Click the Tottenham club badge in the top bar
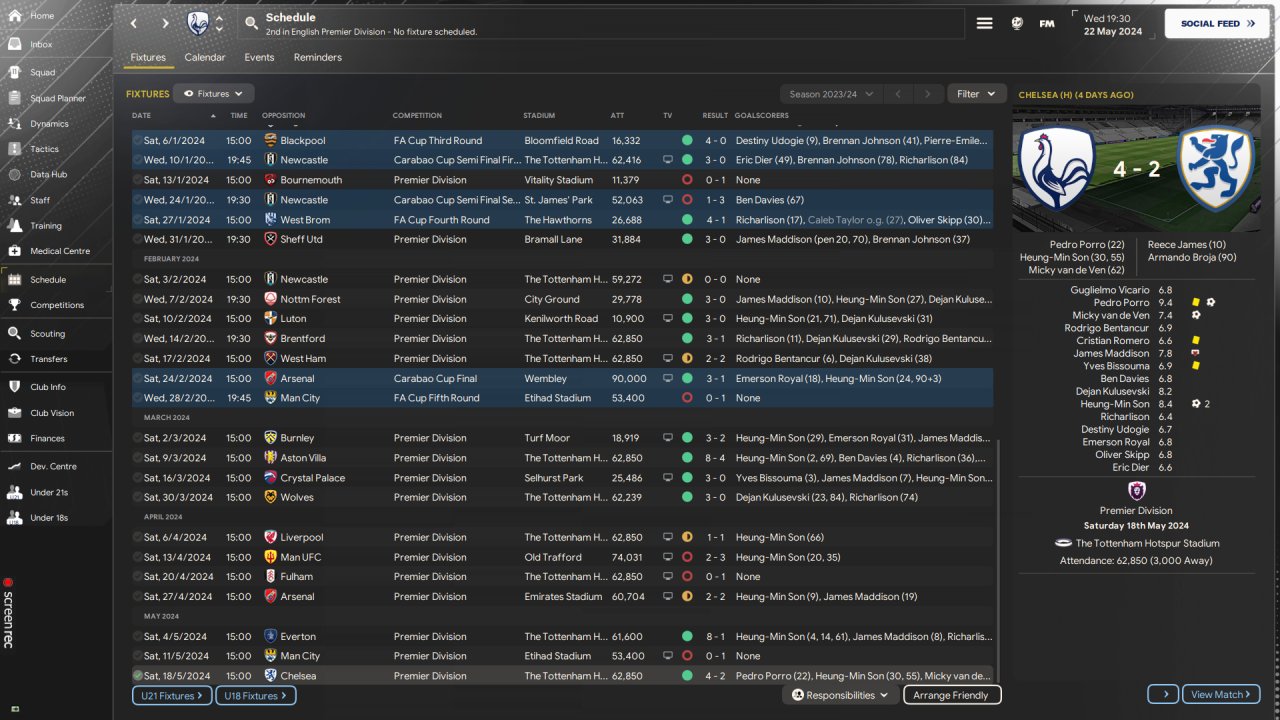Screen dimensions: 1280x720 198,23
